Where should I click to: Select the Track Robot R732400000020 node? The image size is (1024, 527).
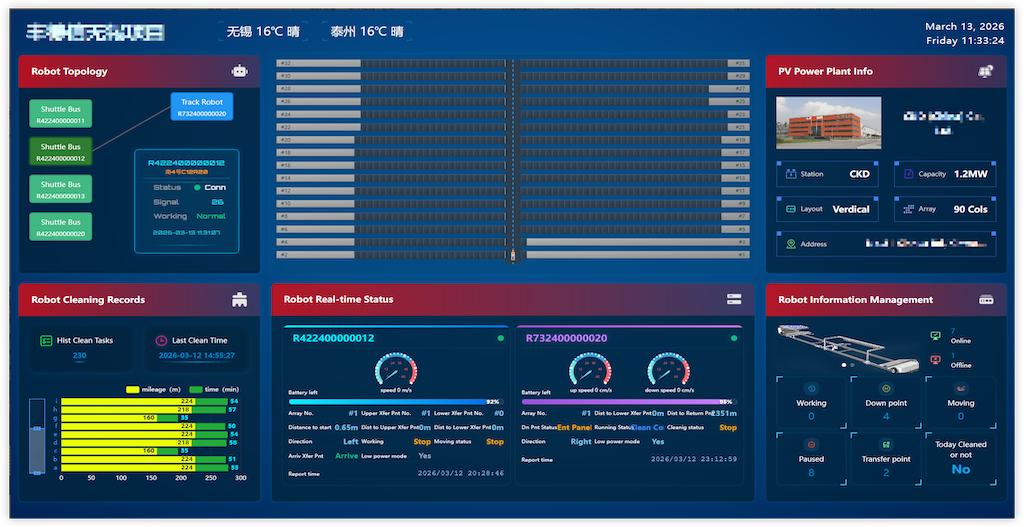tap(202, 107)
